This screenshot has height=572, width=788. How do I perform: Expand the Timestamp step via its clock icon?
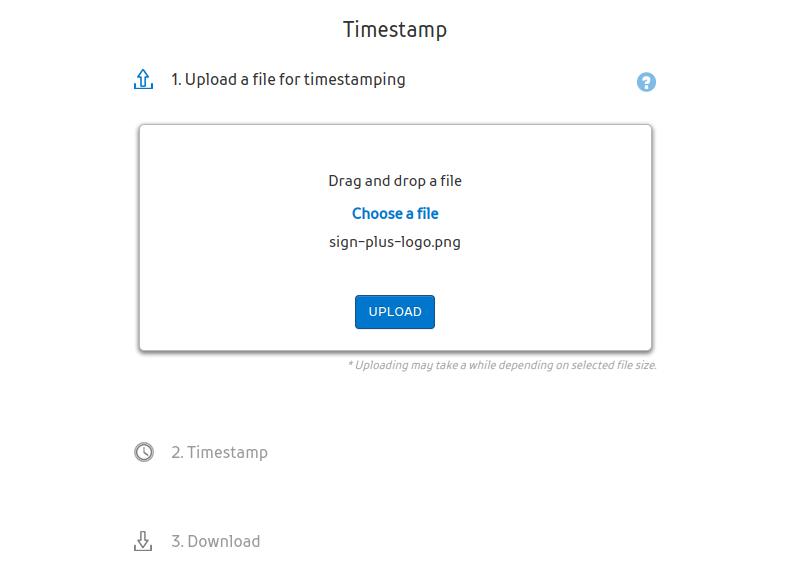(144, 452)
